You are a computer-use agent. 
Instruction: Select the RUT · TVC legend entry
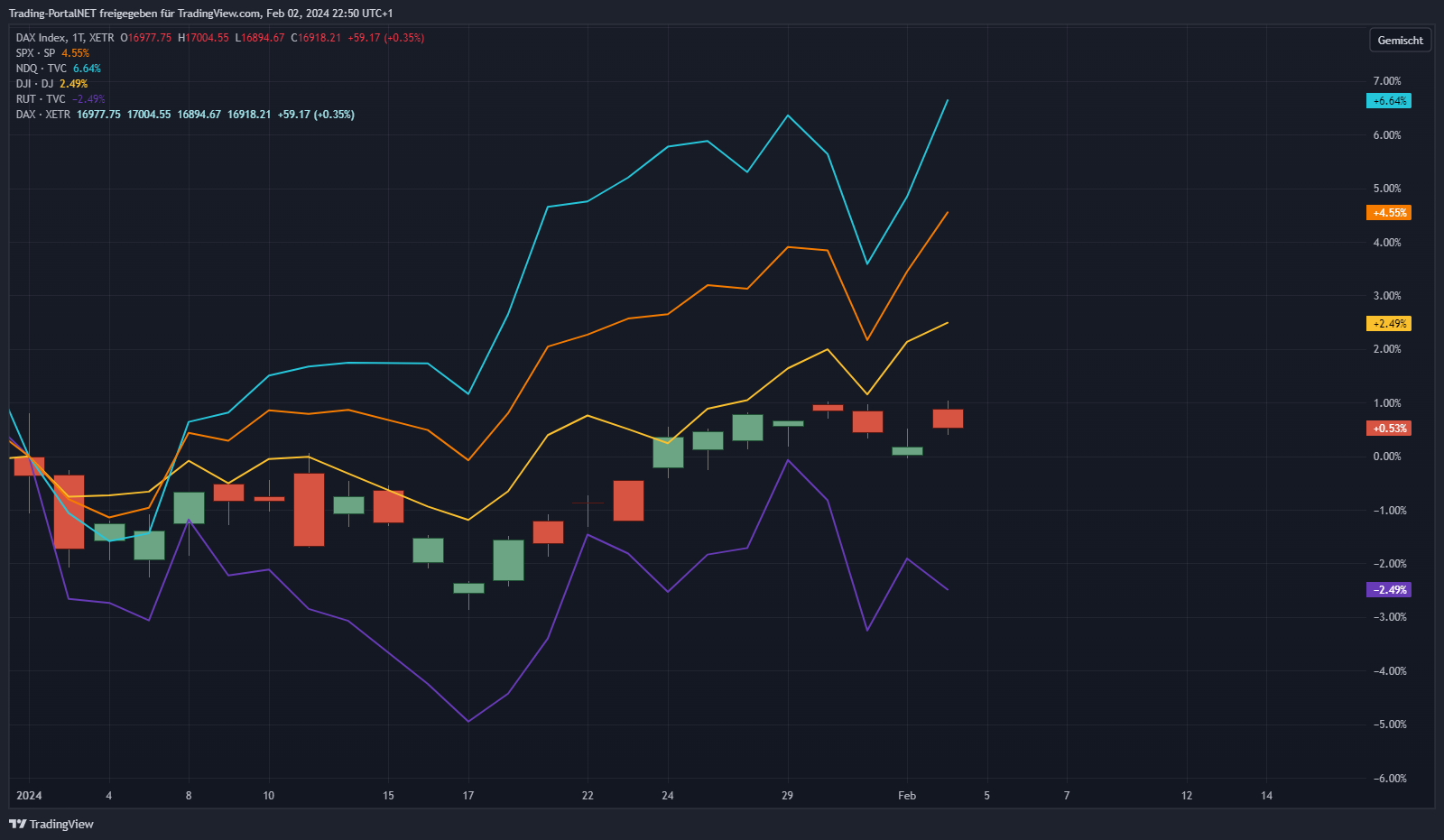[41, 99]
